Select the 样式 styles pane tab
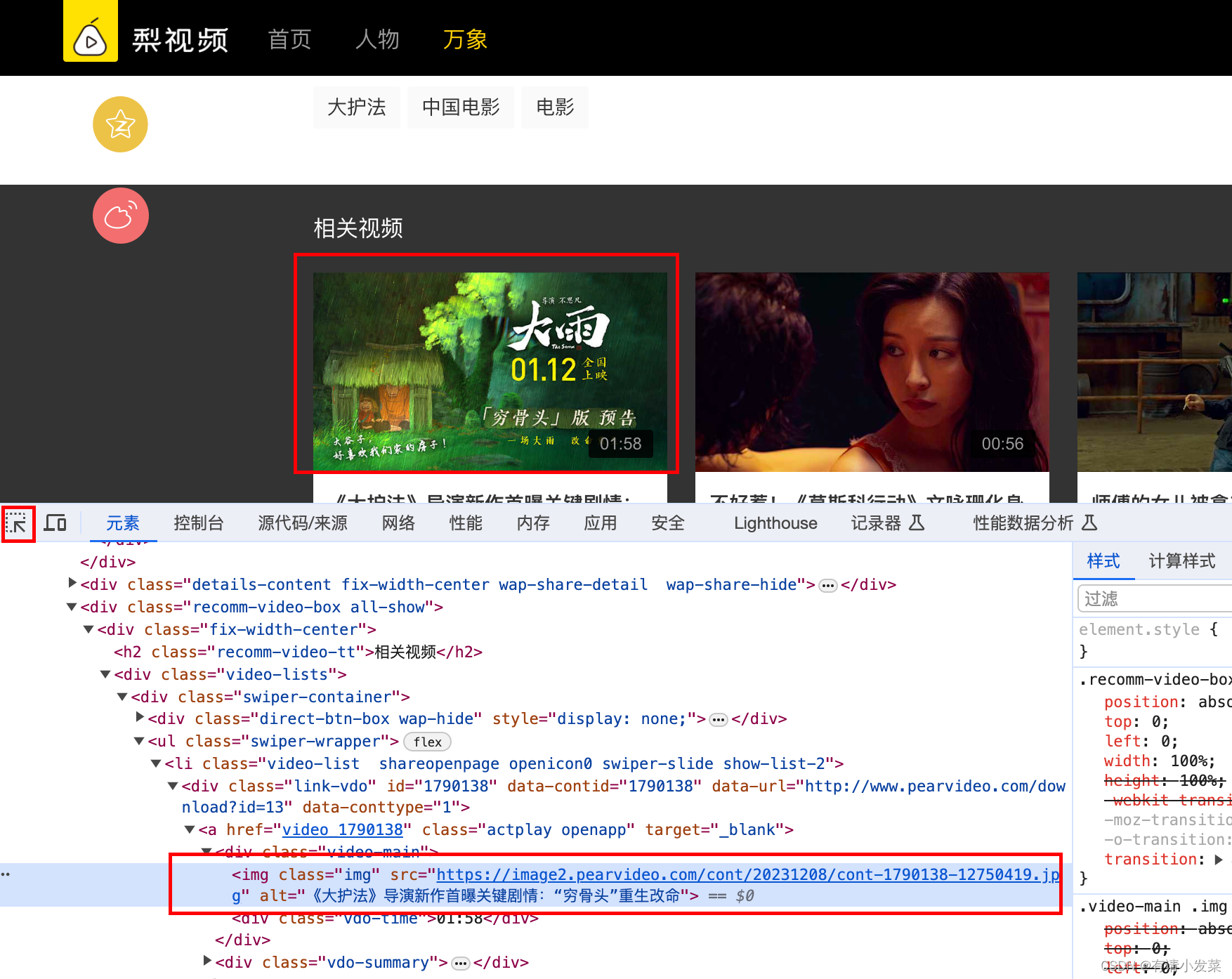This screenshot has width=1232, height=979. tap(1103, 561)
